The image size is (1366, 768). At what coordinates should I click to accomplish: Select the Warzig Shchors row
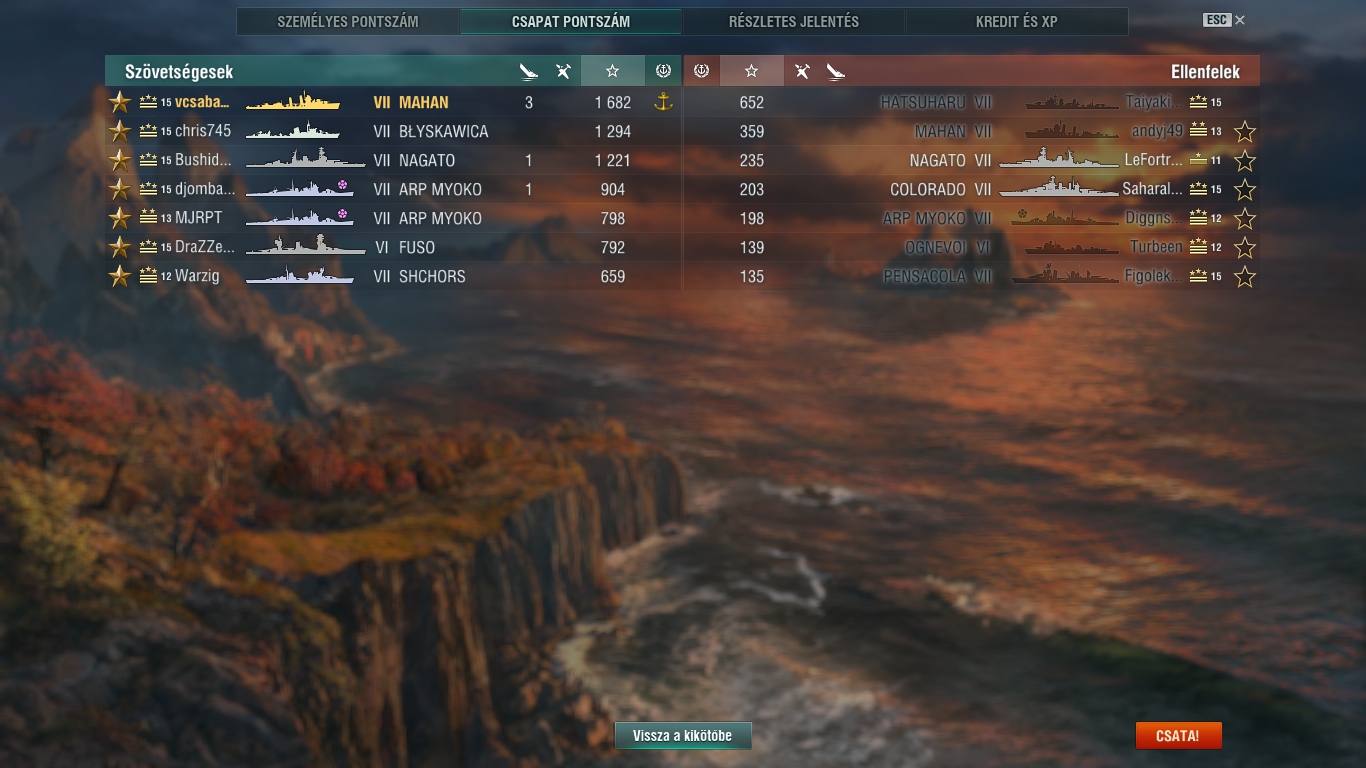pos(393,277)
